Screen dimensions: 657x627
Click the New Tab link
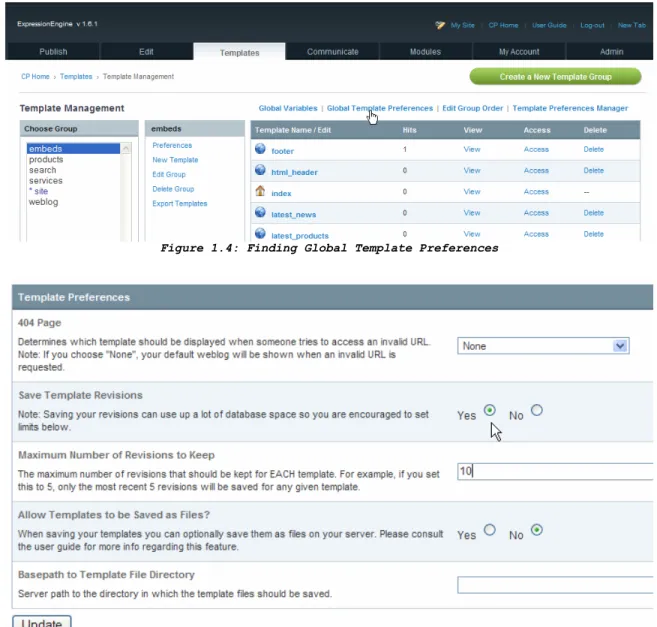(x=631, y=25)
